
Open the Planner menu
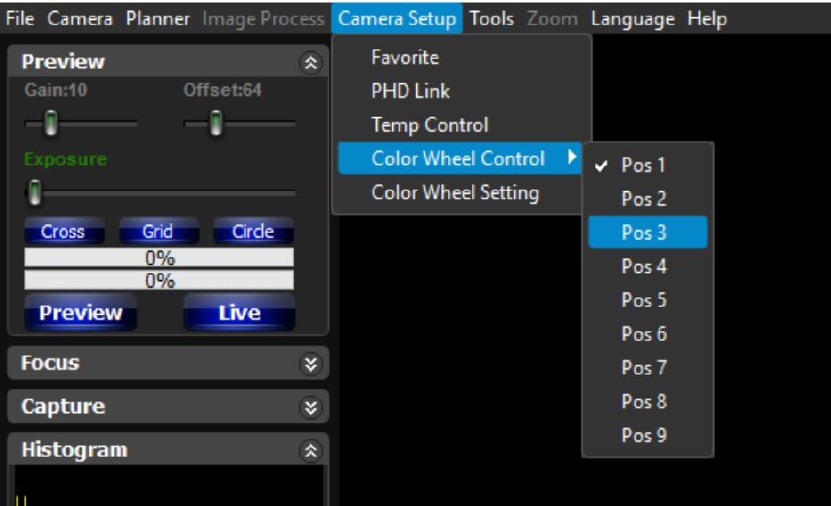point(157,19)
